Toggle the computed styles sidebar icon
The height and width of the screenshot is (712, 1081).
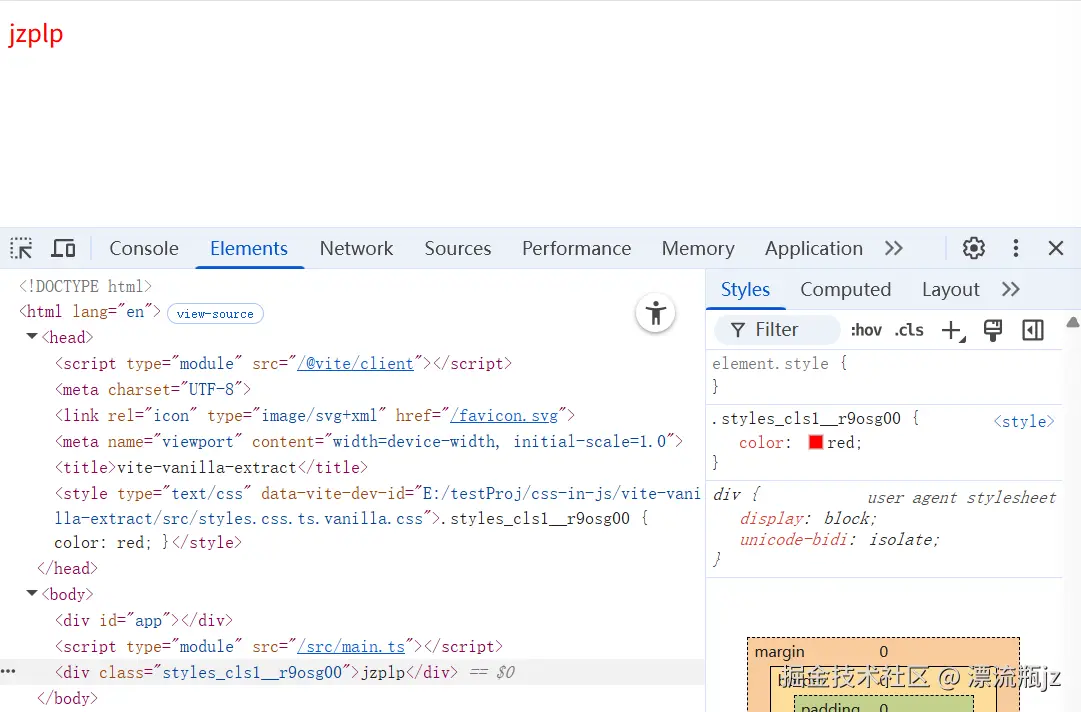tap(1032, 330)
